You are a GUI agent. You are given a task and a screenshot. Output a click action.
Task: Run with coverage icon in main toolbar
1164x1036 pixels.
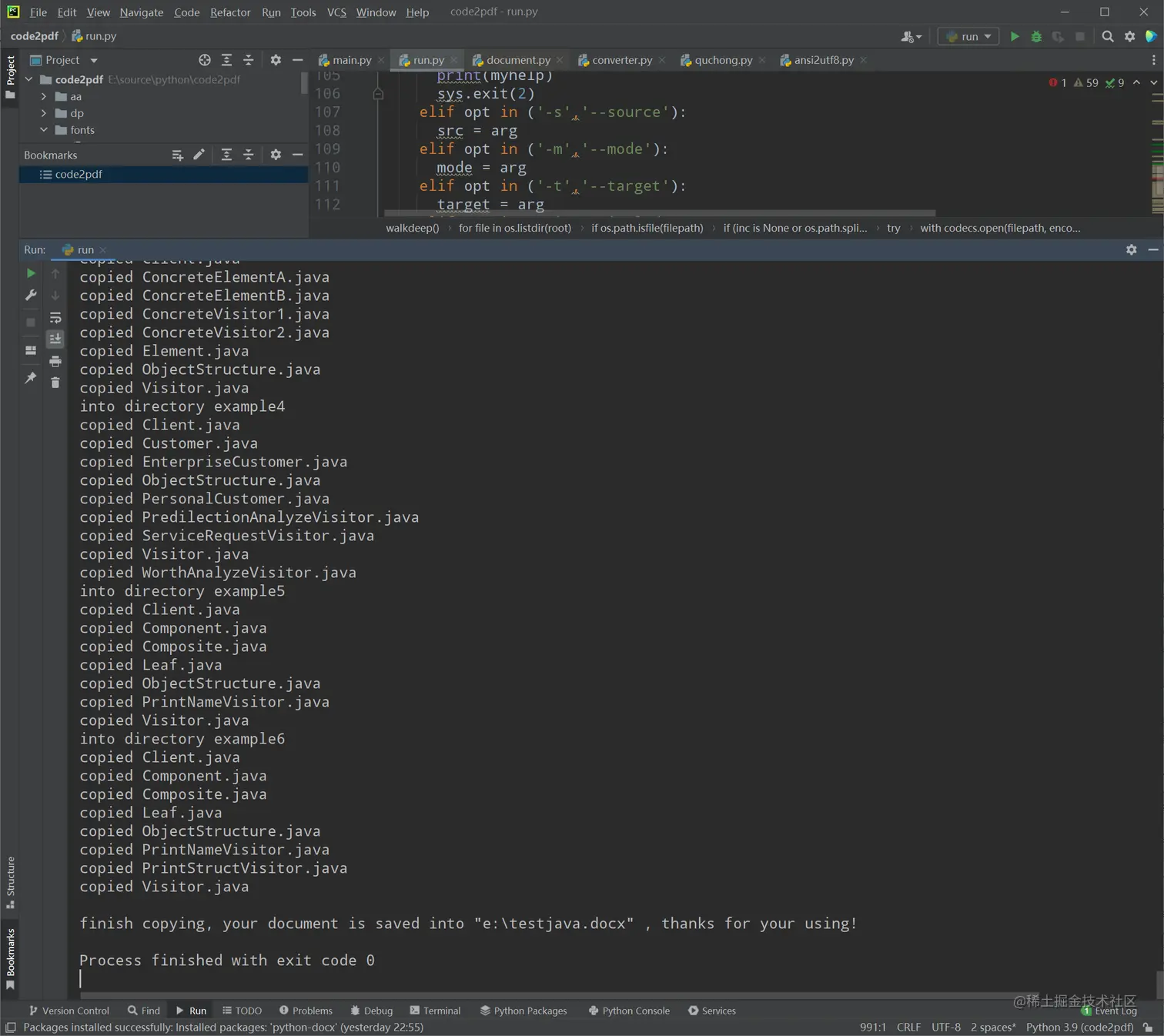pyautogui.click(x=1058, y=36)
